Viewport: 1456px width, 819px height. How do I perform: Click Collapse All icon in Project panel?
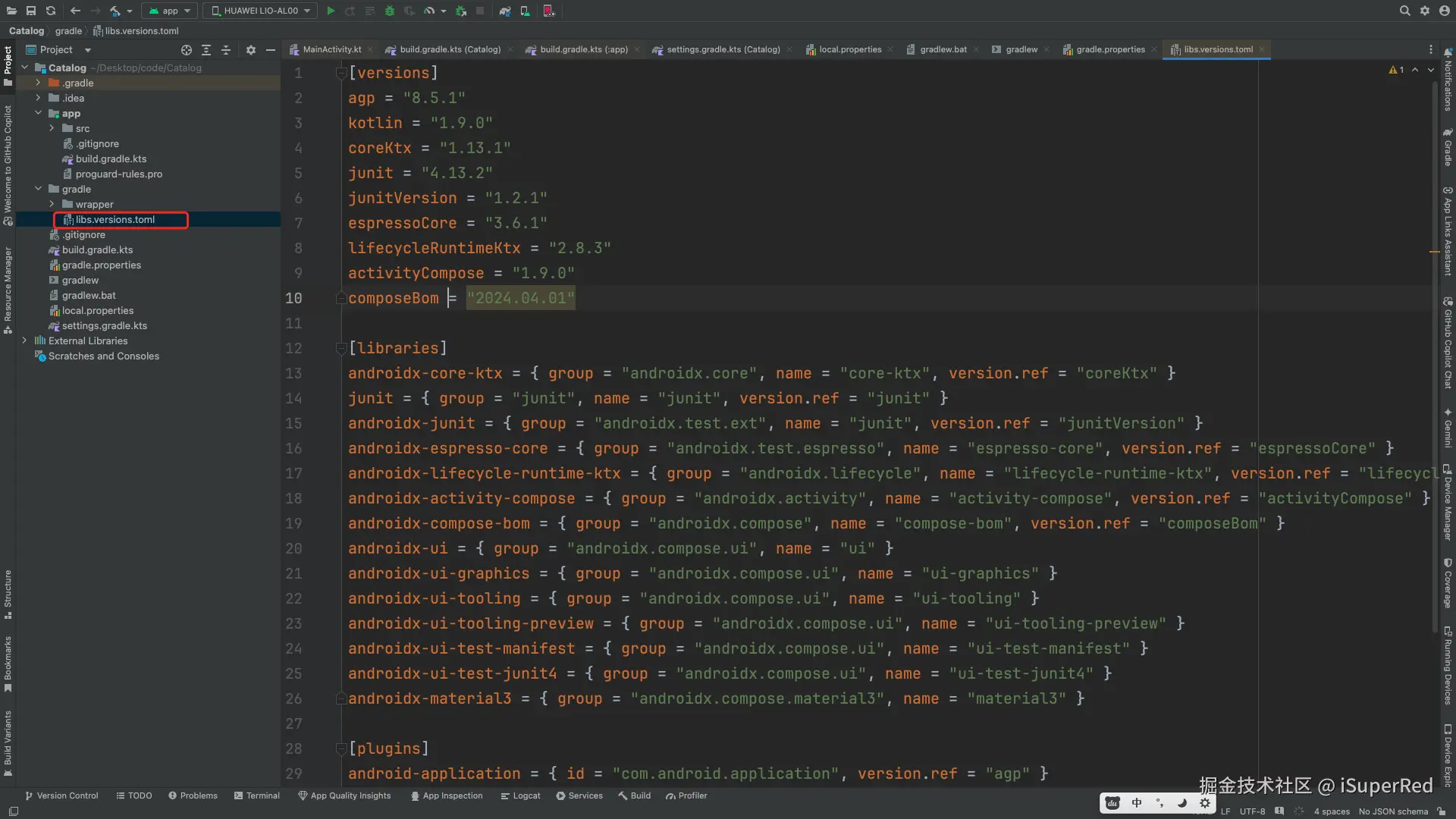226,50
